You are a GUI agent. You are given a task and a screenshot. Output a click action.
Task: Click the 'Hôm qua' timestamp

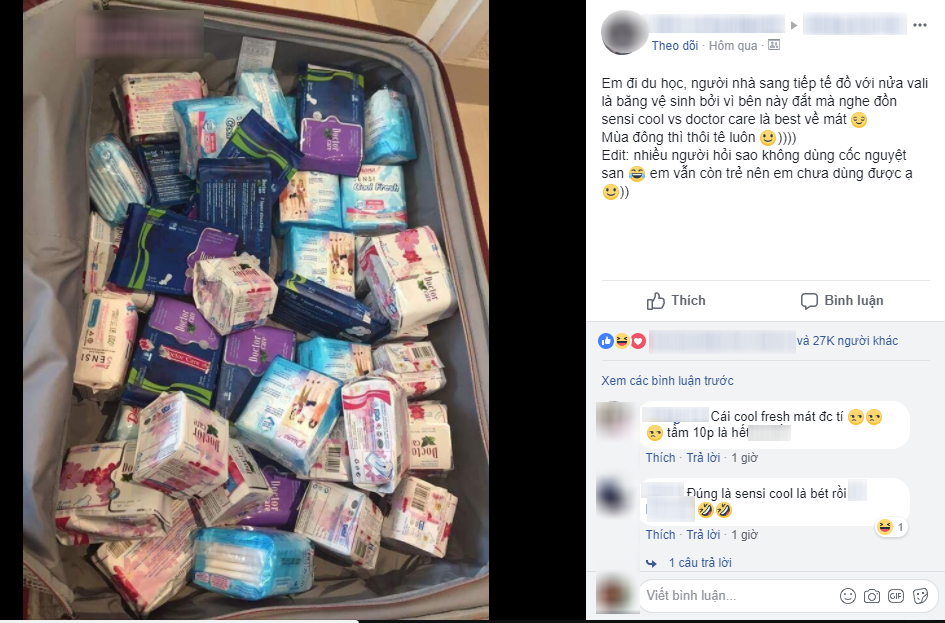click(x=733, y=46)
